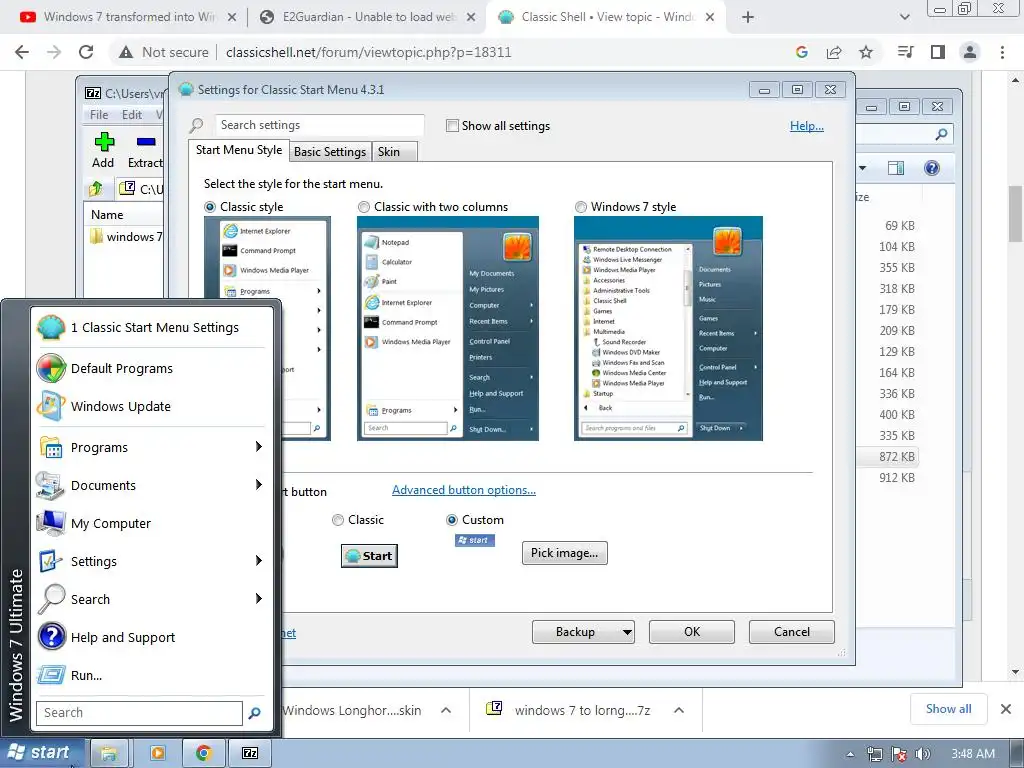1024x768 pixels.
Task: Click the 7-Zip Add plus icon
Action: (x=104, y=141)
